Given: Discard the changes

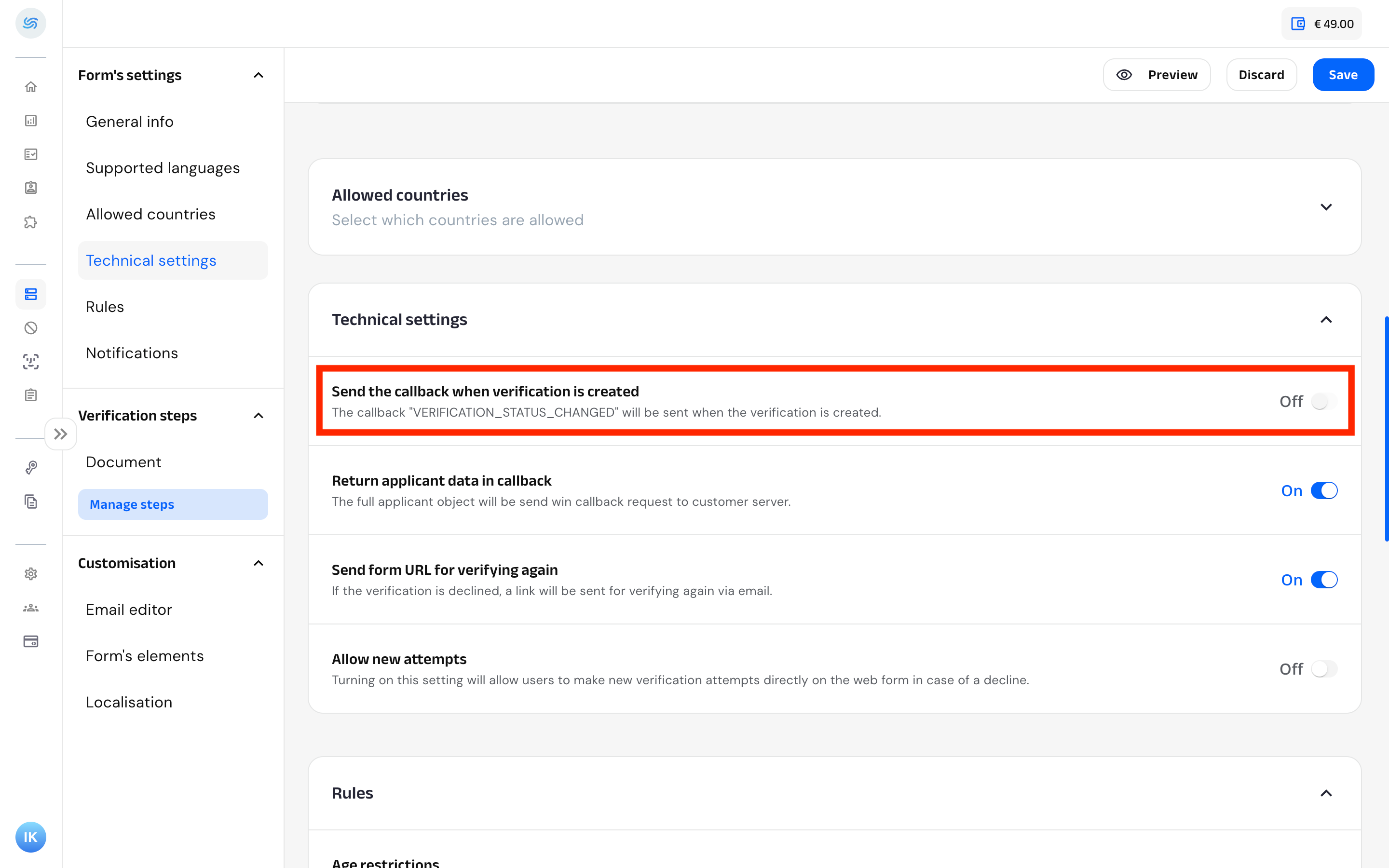Looking at the screenshot, I should point(1261,75).
